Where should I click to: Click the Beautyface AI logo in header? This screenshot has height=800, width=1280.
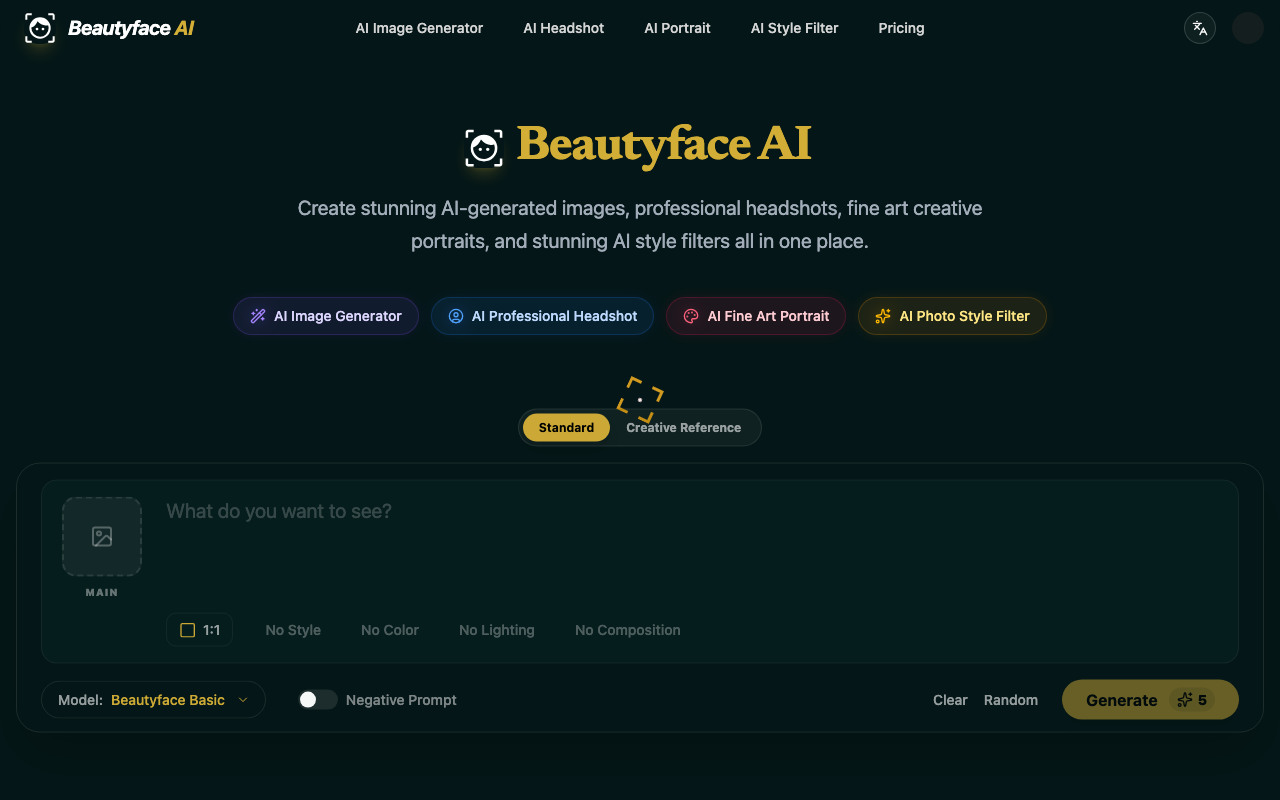click(110, 28)
